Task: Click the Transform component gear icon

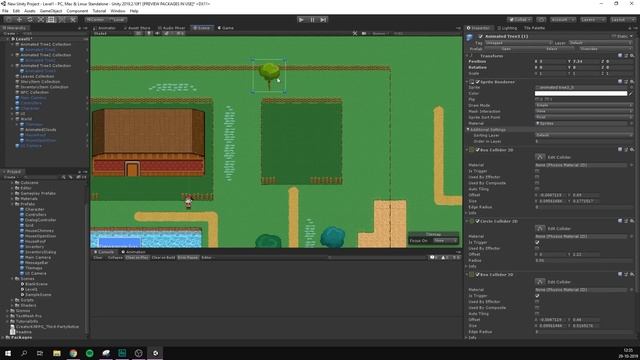Action: click(632, 56)
